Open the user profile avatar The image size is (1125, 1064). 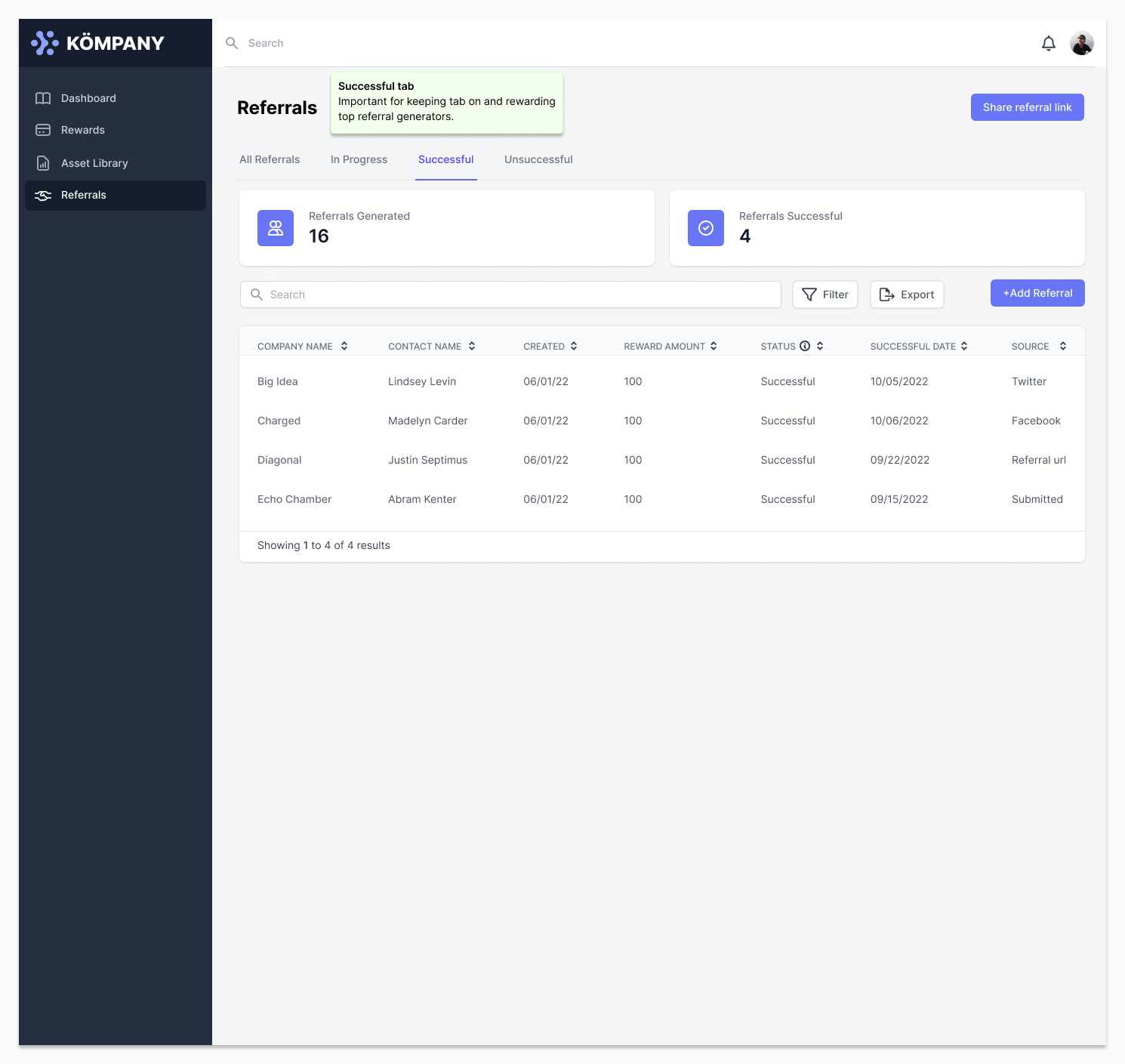coord(1081,44)
